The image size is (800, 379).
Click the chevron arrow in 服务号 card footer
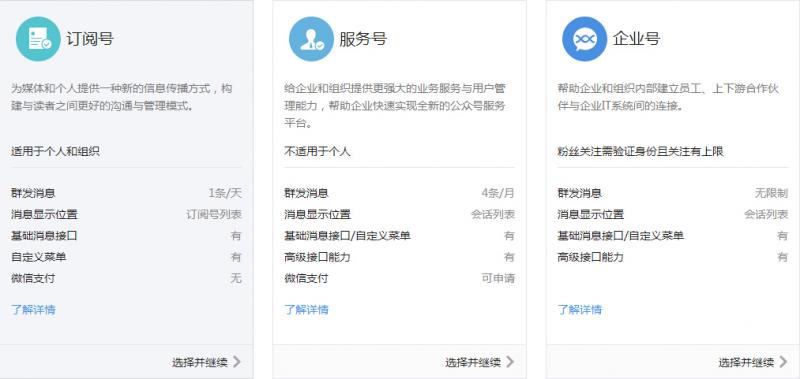pos(510,362)
